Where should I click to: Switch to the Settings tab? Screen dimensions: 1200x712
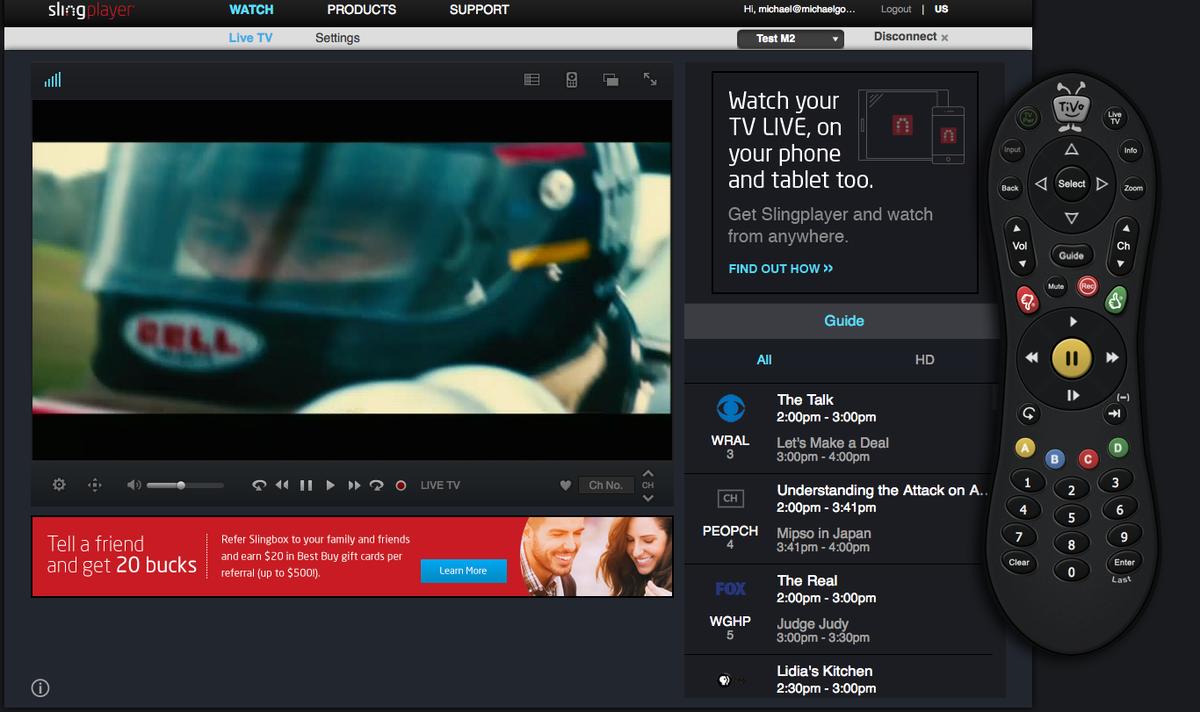point(337,37)
